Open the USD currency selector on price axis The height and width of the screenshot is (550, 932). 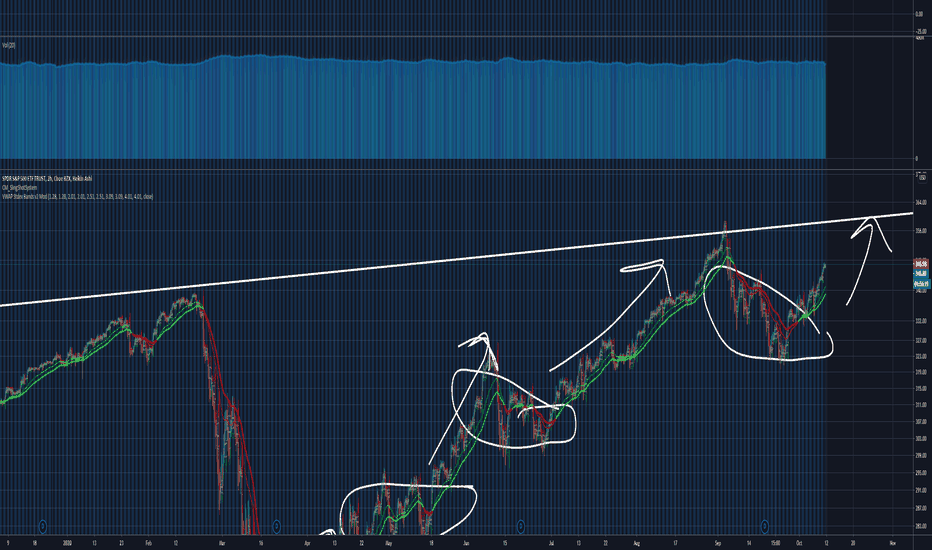[922, 178]
